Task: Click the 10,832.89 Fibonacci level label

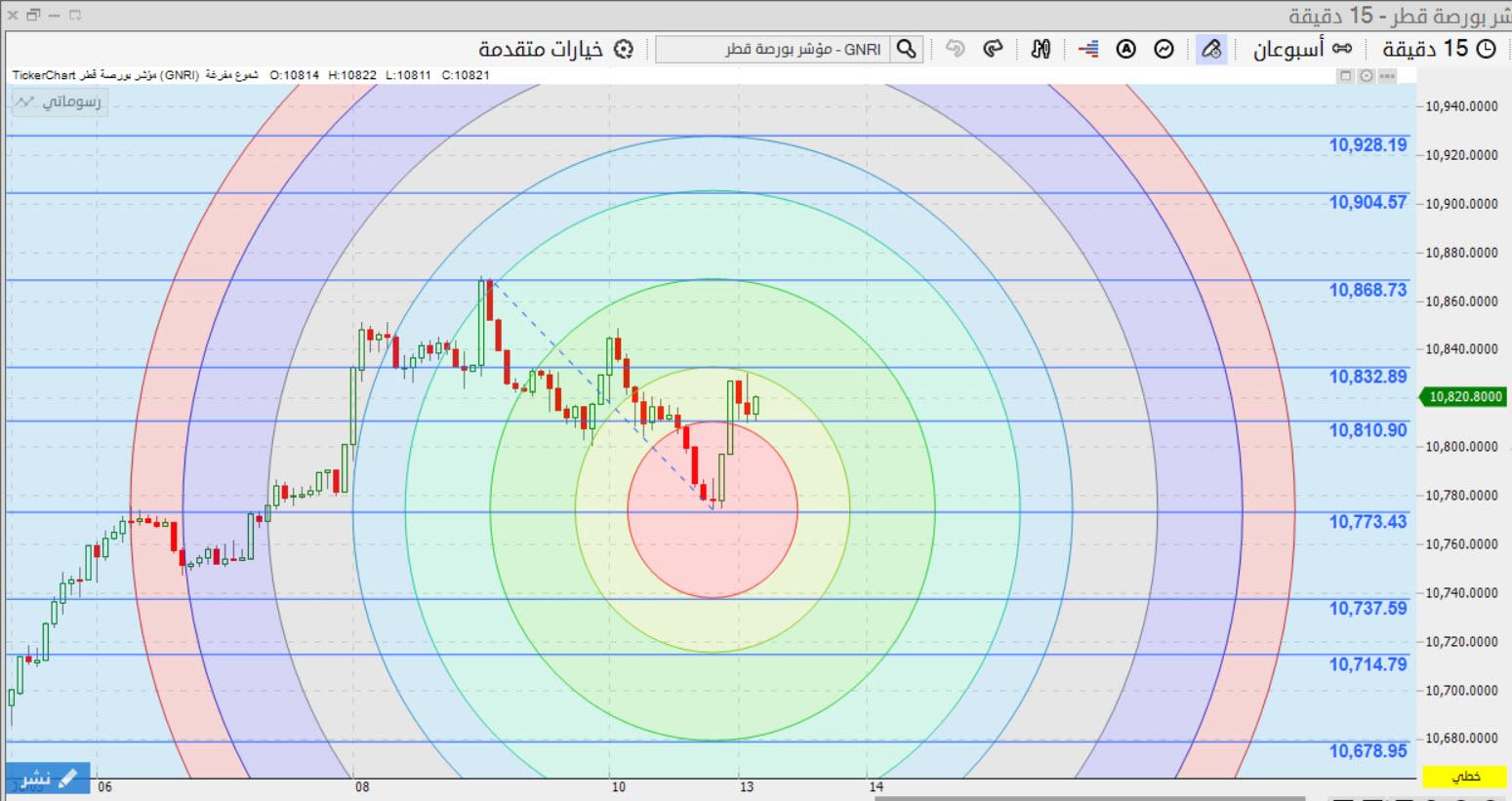Action: coord(1368,377)
